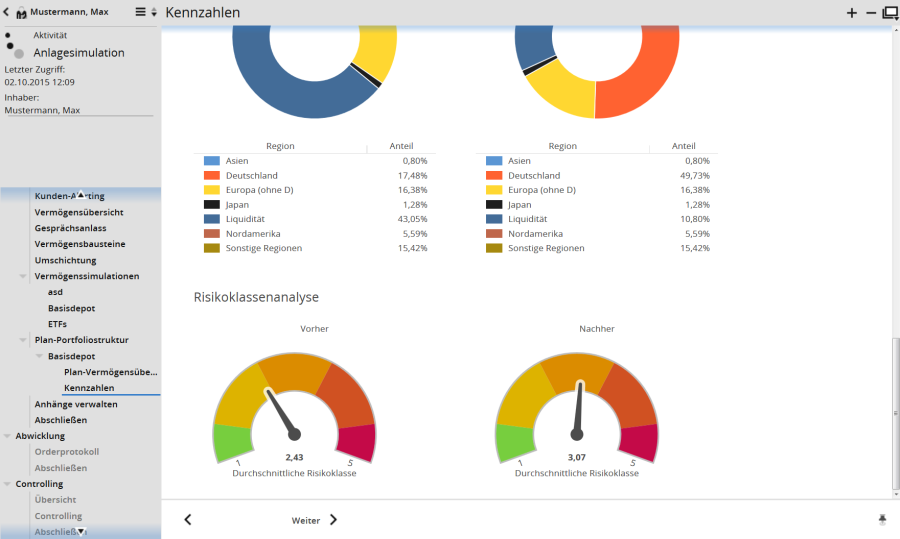Screen dimensions: 900x539
Task: Click the back arrow beside Mustermann, Max
Action: pyautogui.click(x=7, y=12)
